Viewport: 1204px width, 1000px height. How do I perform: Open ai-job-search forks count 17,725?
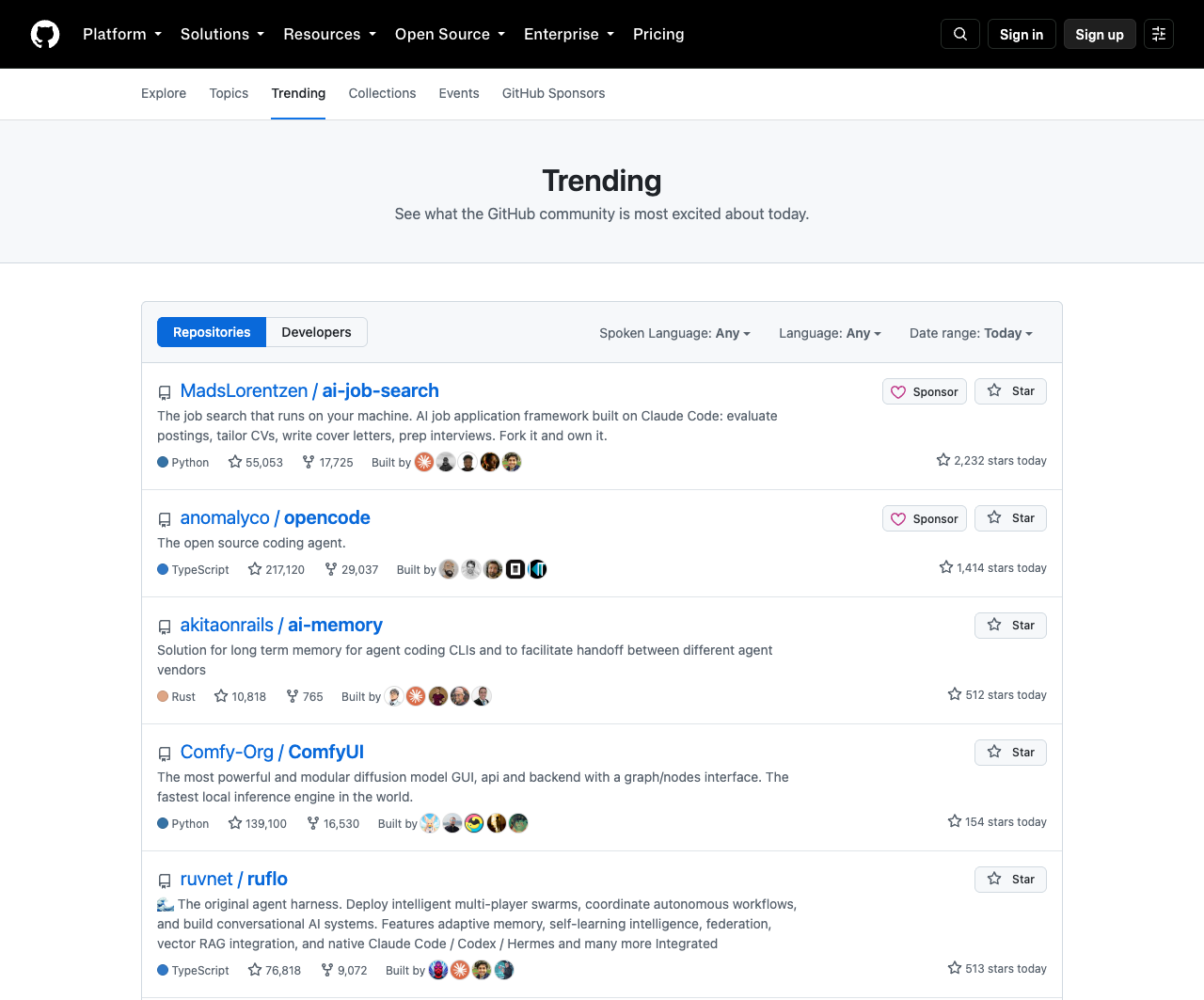coord(327,462)
